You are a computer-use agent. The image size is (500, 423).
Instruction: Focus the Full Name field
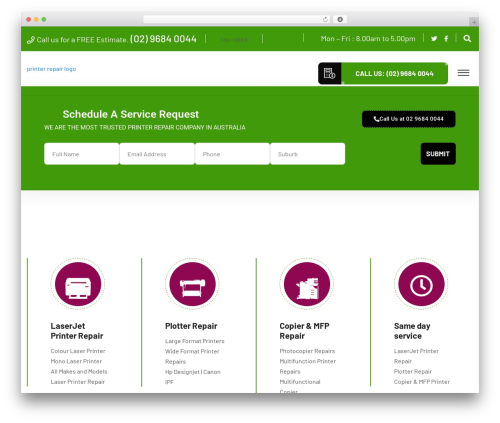click(81, 154)
